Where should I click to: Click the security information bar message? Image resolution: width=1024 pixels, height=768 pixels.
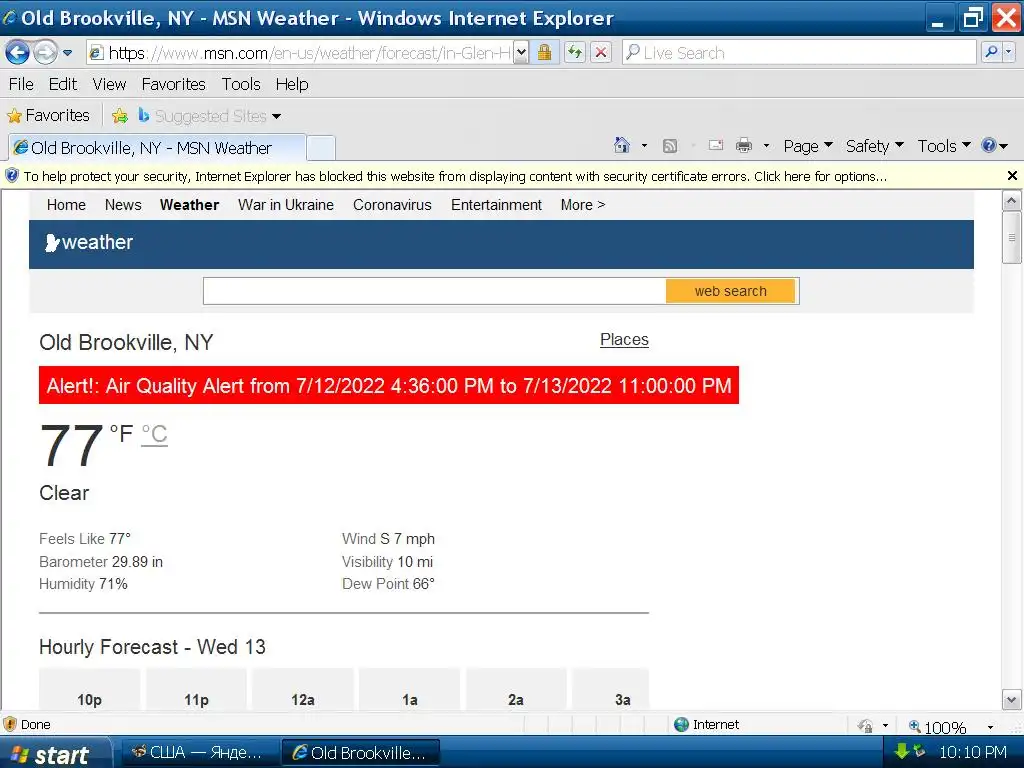[455, 176]
